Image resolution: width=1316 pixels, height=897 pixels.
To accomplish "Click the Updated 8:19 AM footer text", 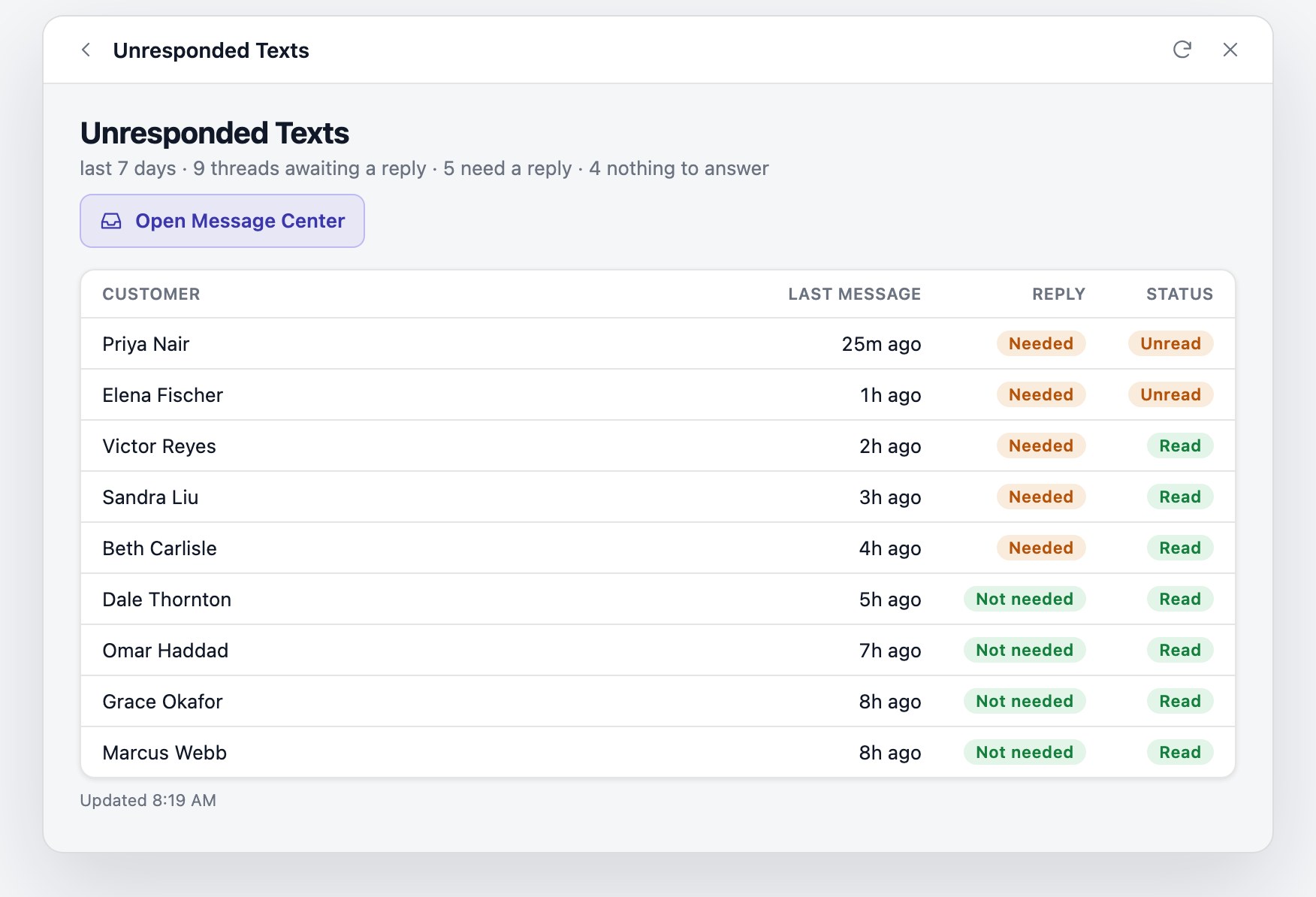I will [148, 800].
